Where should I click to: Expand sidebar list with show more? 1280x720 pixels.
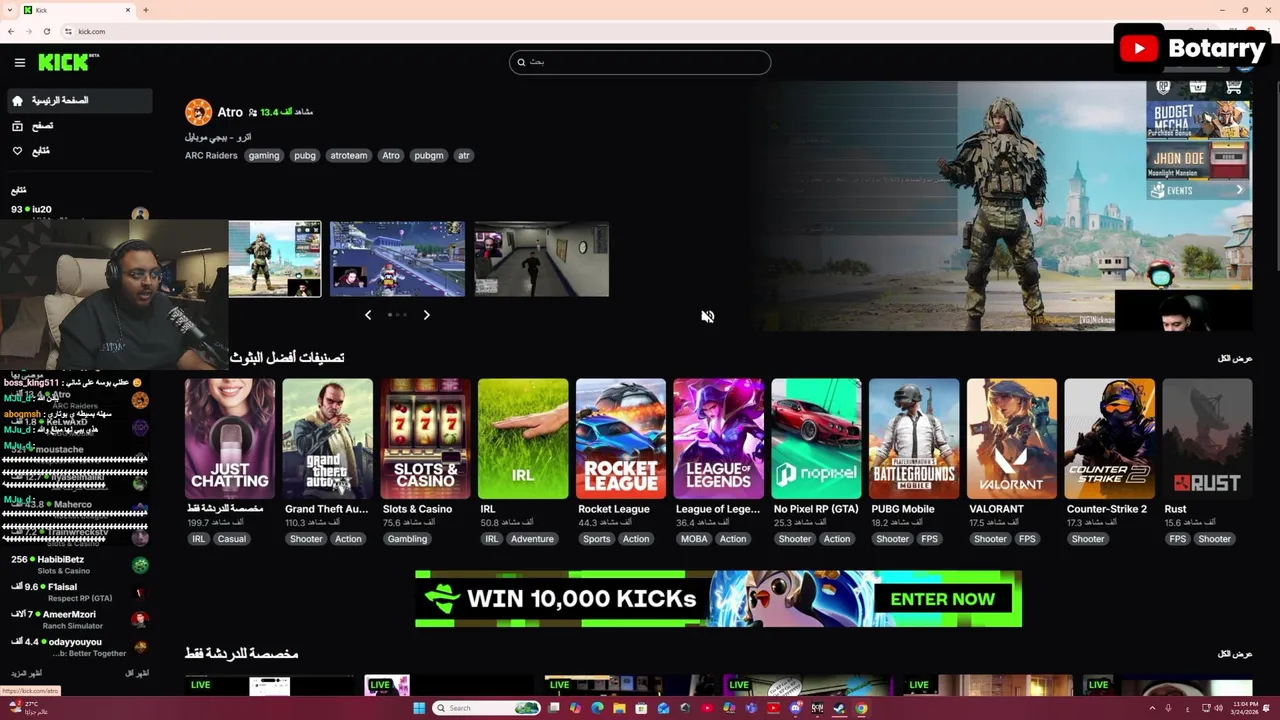(27, 674)
